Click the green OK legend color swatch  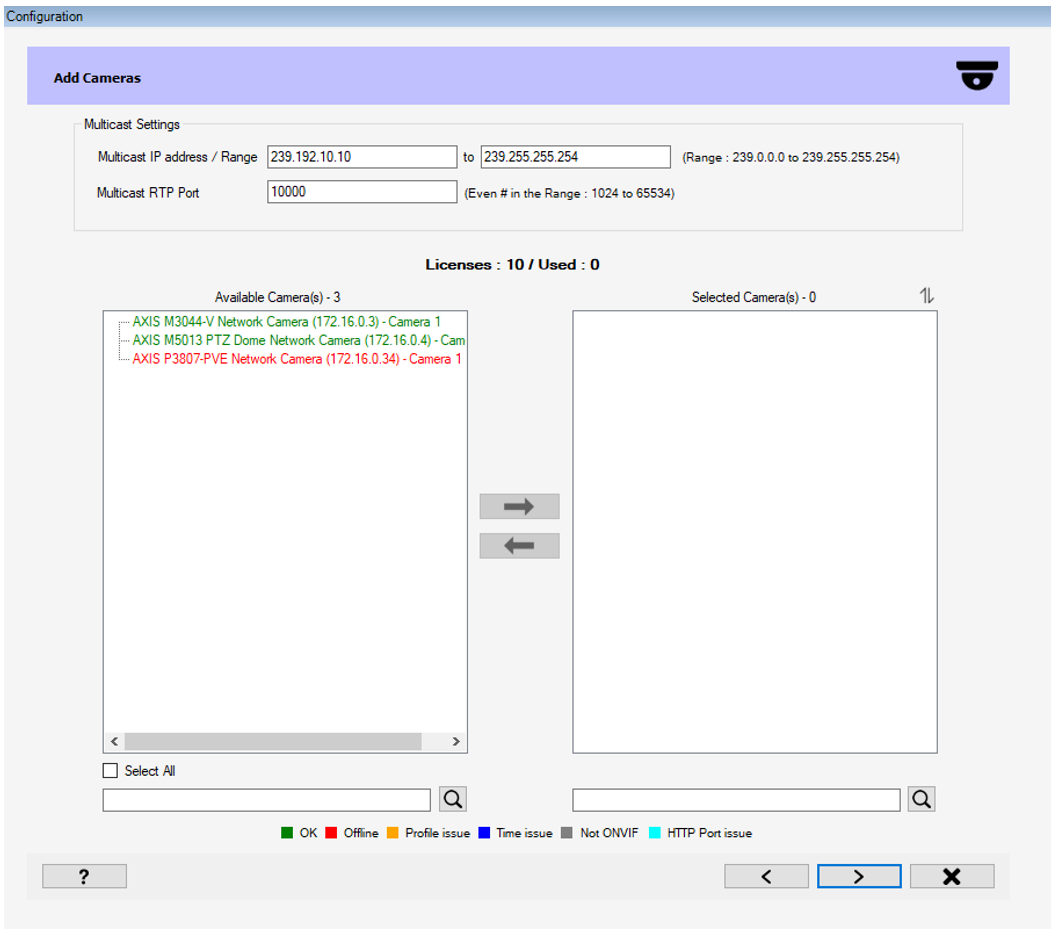pos(288,833)
